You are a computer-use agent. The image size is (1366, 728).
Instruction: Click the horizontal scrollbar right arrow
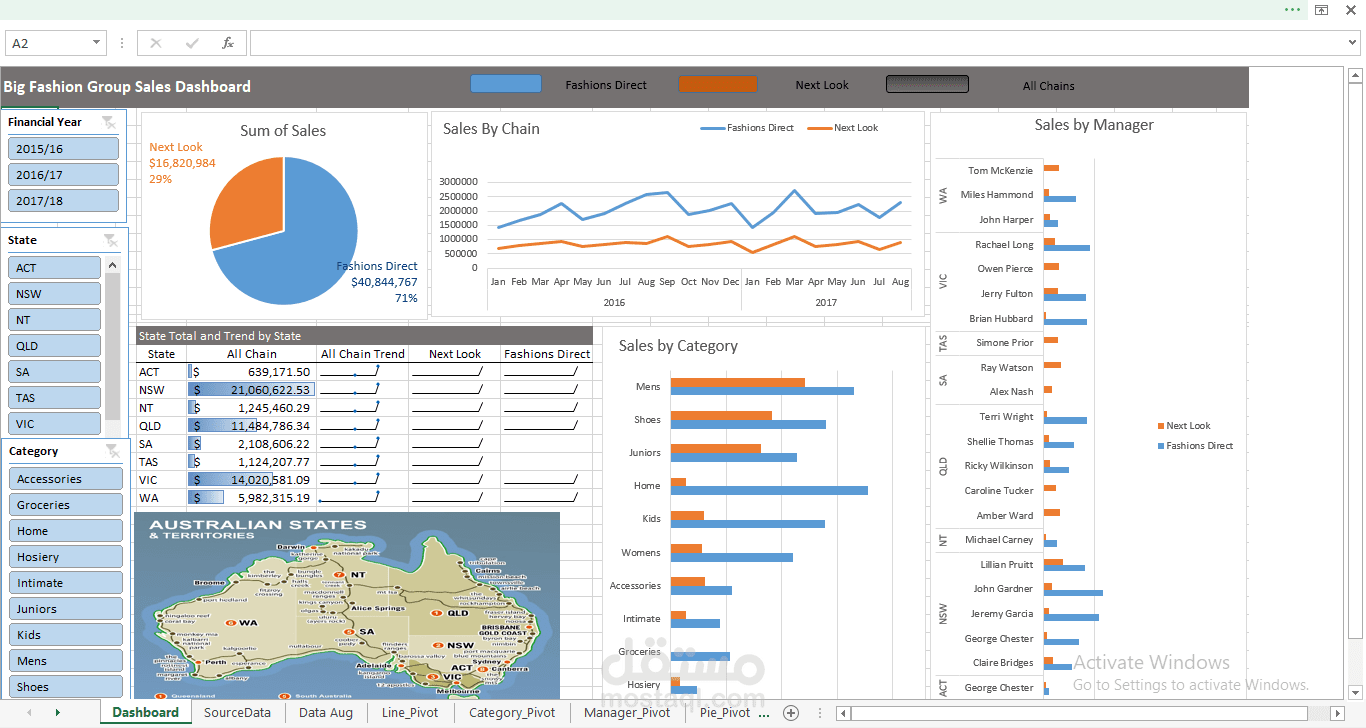click(x=1337, y=713)
